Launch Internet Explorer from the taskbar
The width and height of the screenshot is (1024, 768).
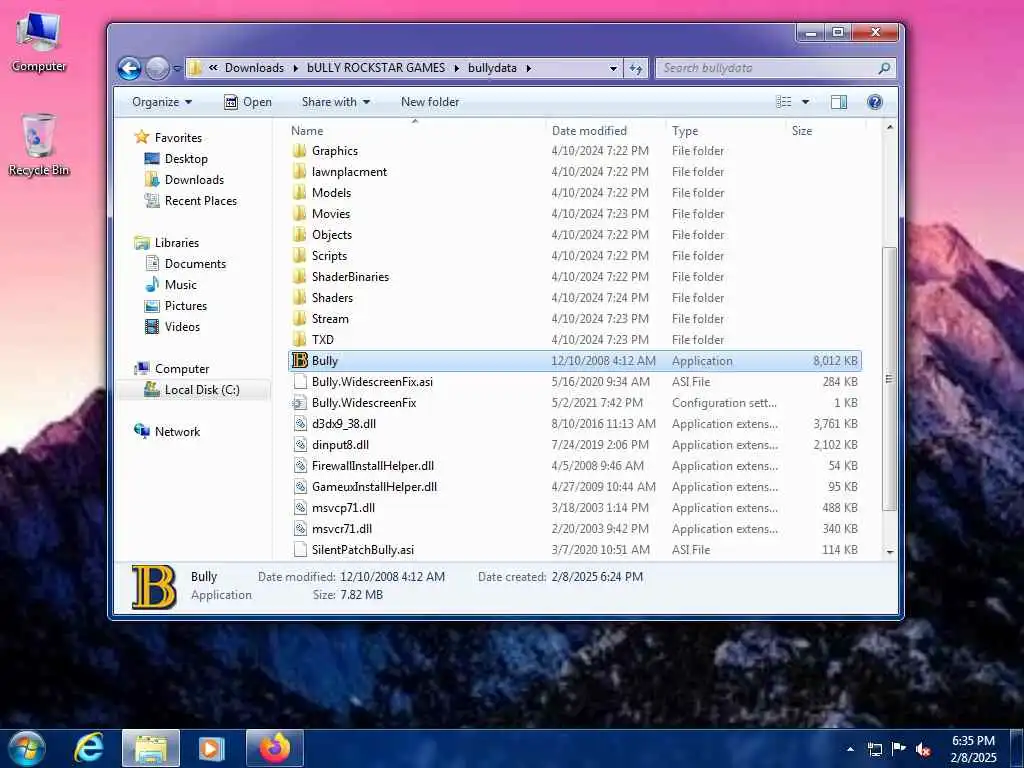coord(89,748)
